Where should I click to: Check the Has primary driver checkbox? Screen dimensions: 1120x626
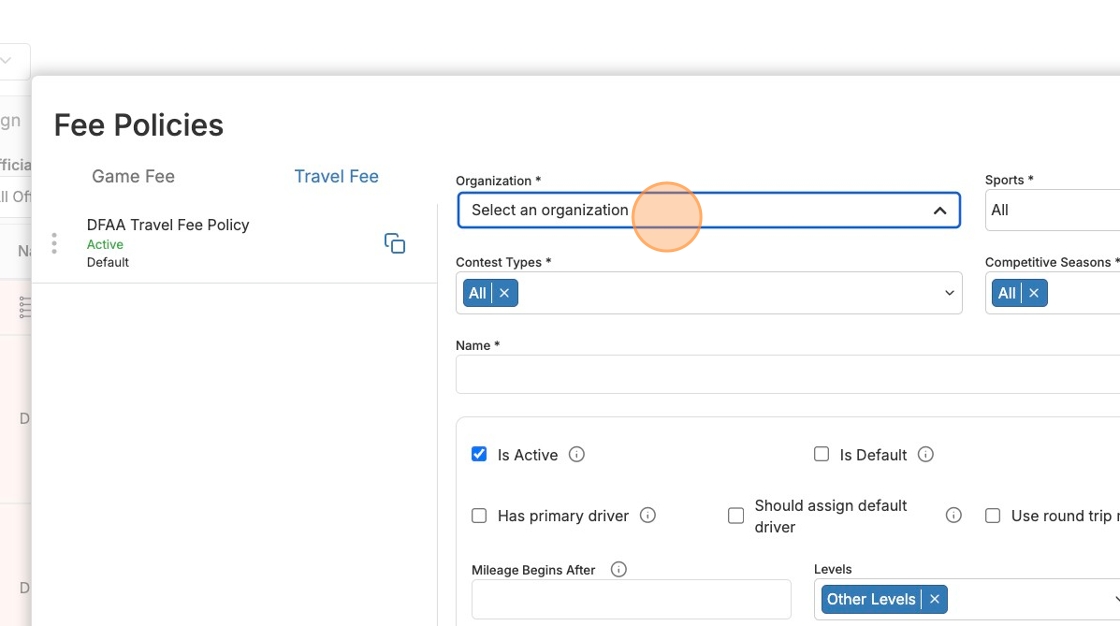coord(479,515)
